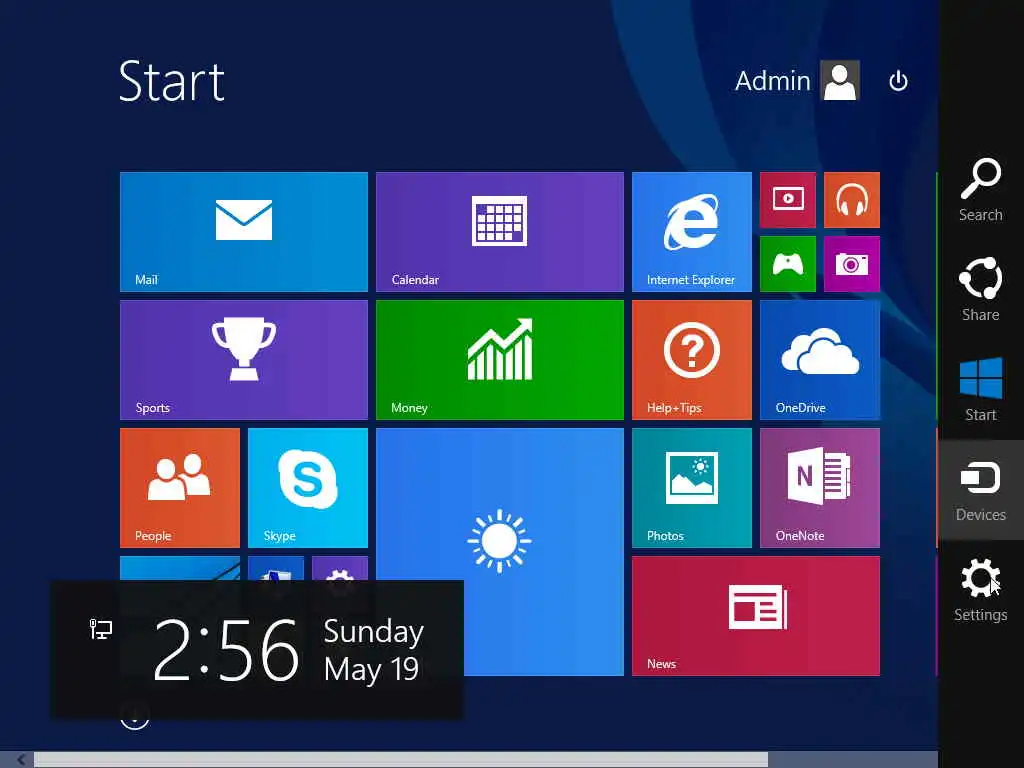Click the Search charm
This screenshot has height=768, width=1024.
(980, 189)
